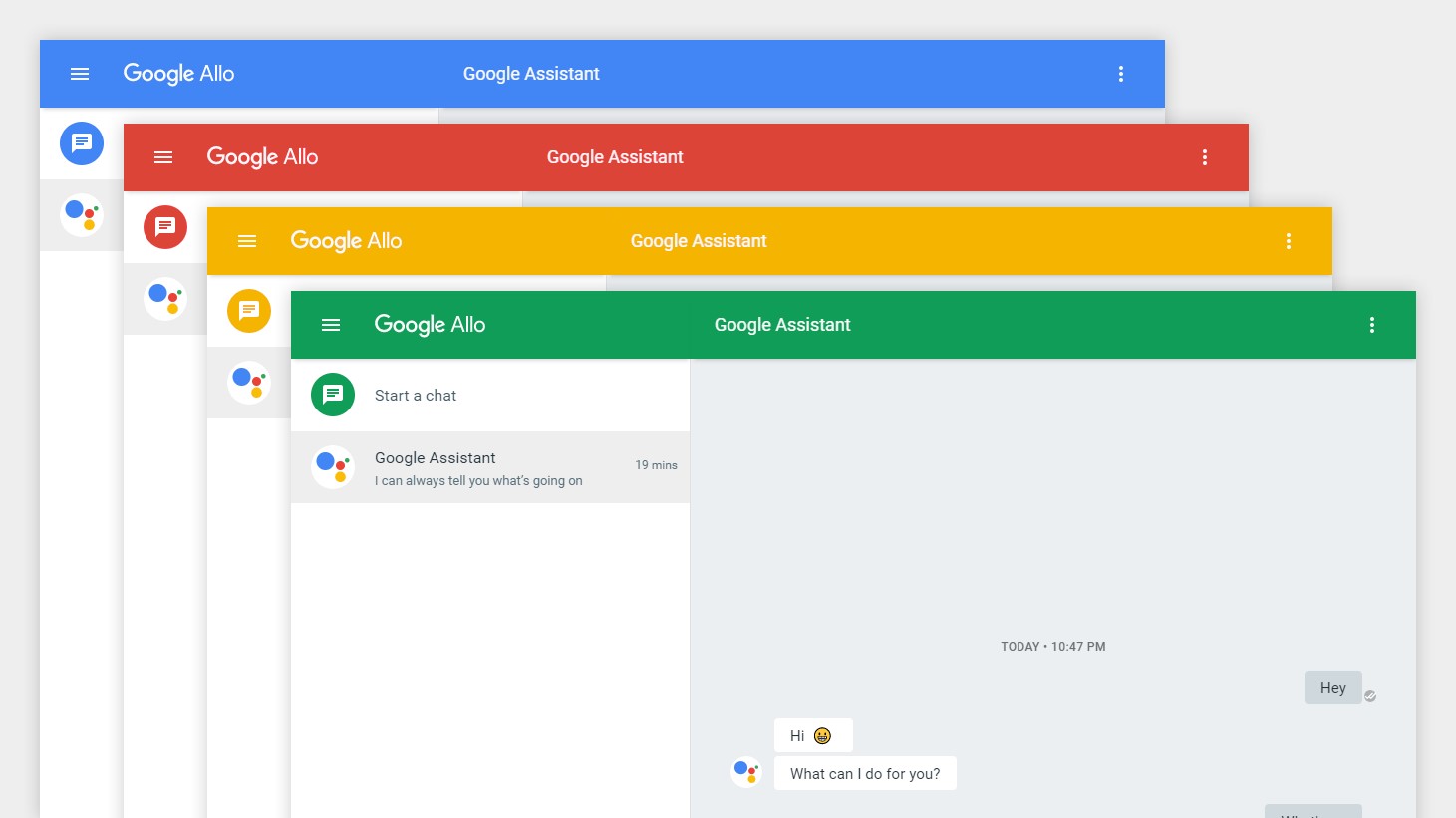Click the yellow start chat icon
Image resolution: width=1456 pixels, height=818 pixels.
pos(249,311)
